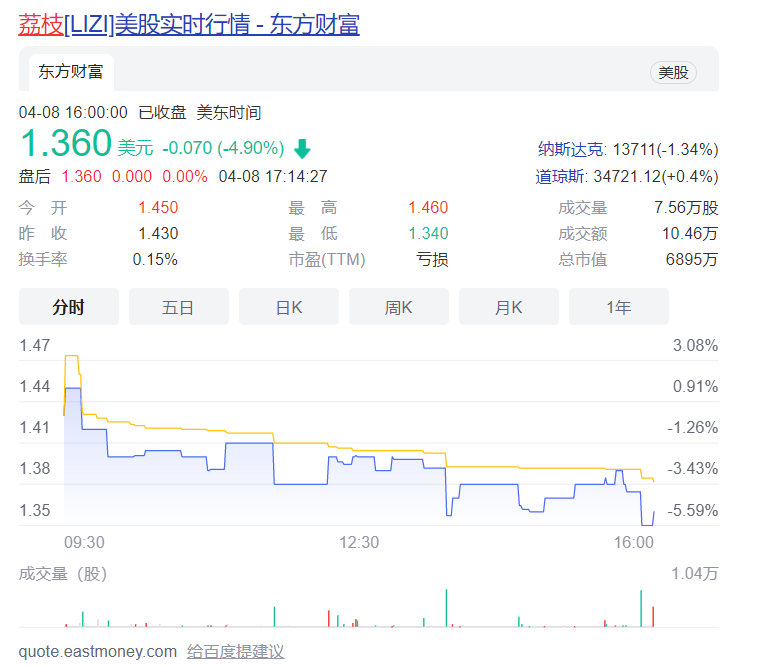Viewport: 759px width, 666px height.
Task: Click the 09:30 time axis label
Action: point(84,543)
